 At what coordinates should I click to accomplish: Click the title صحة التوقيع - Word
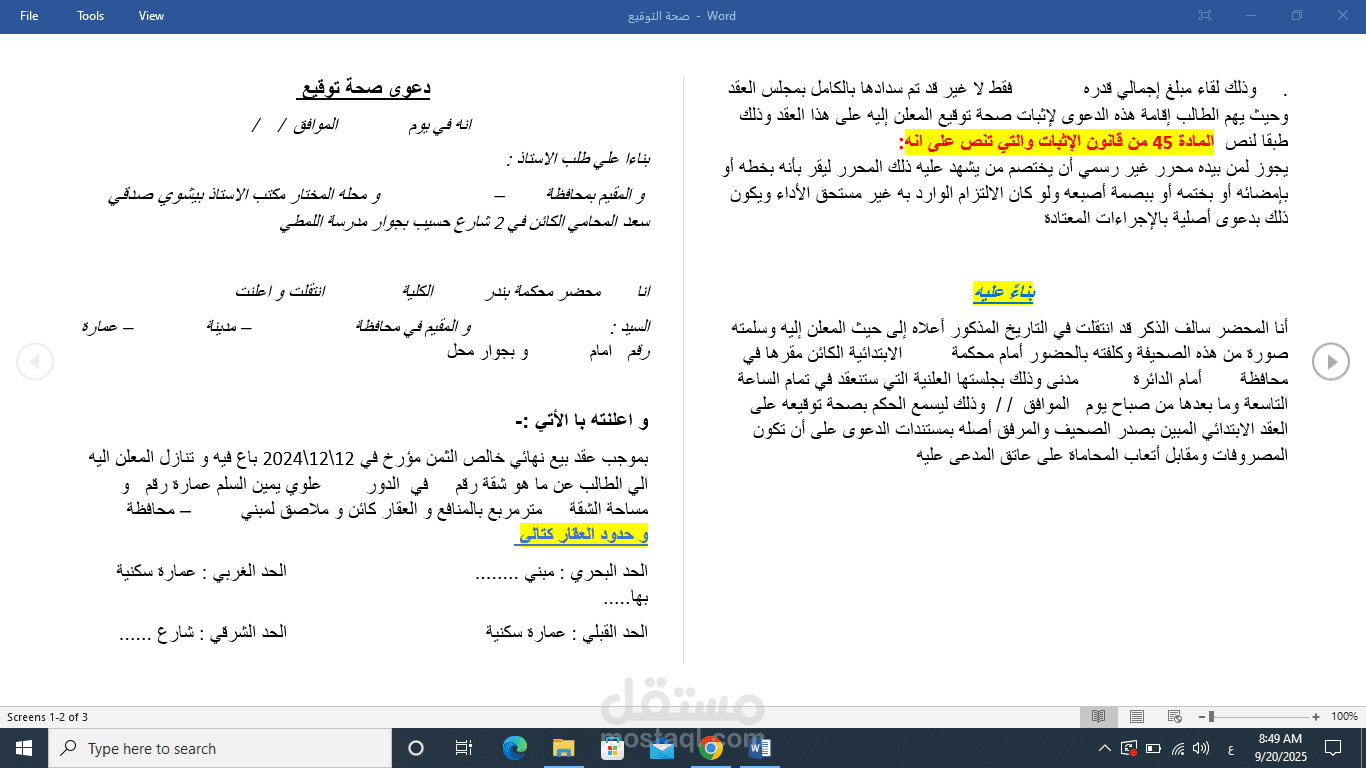(x=681, y=16)
